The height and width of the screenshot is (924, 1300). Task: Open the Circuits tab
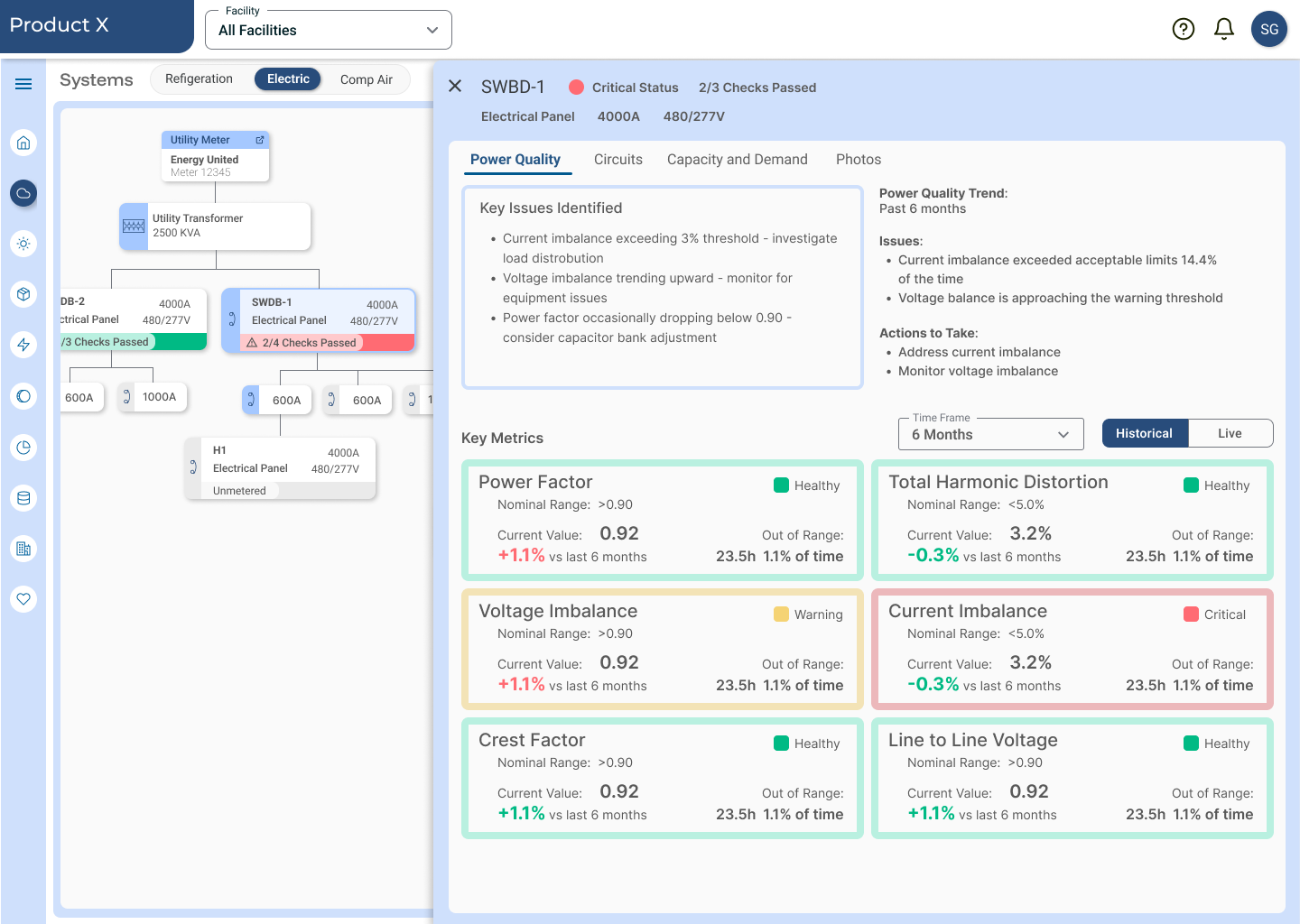pos(618,160)
